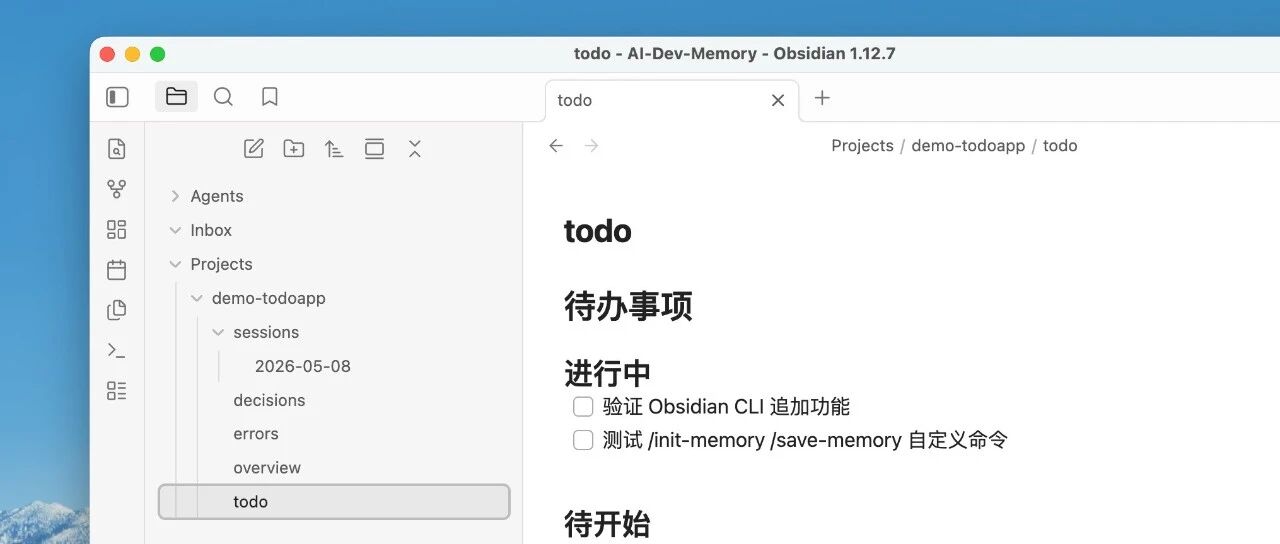Change the file sort order
This screenshot has height=544, width=1280.
[334, 149]
